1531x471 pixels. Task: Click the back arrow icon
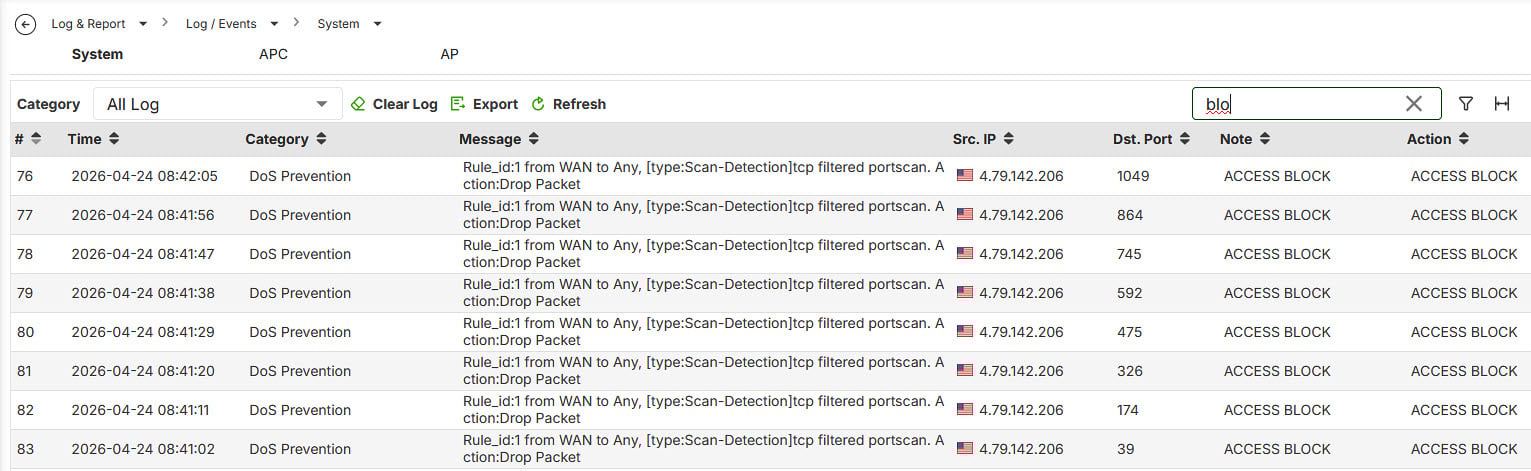pyautogui.click(x=26, y=24)
